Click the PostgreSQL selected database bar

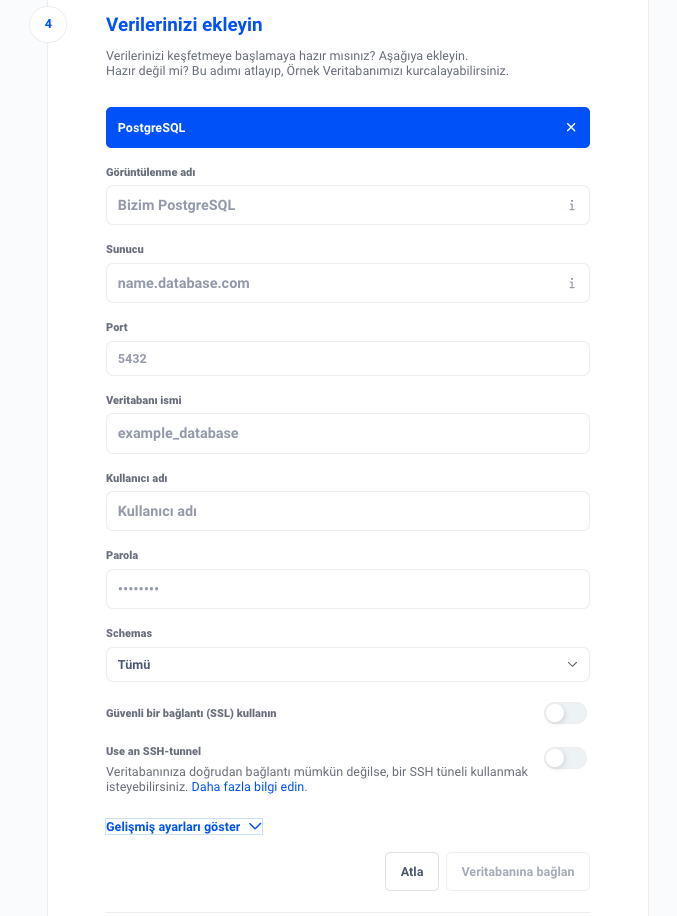[330, 128]
